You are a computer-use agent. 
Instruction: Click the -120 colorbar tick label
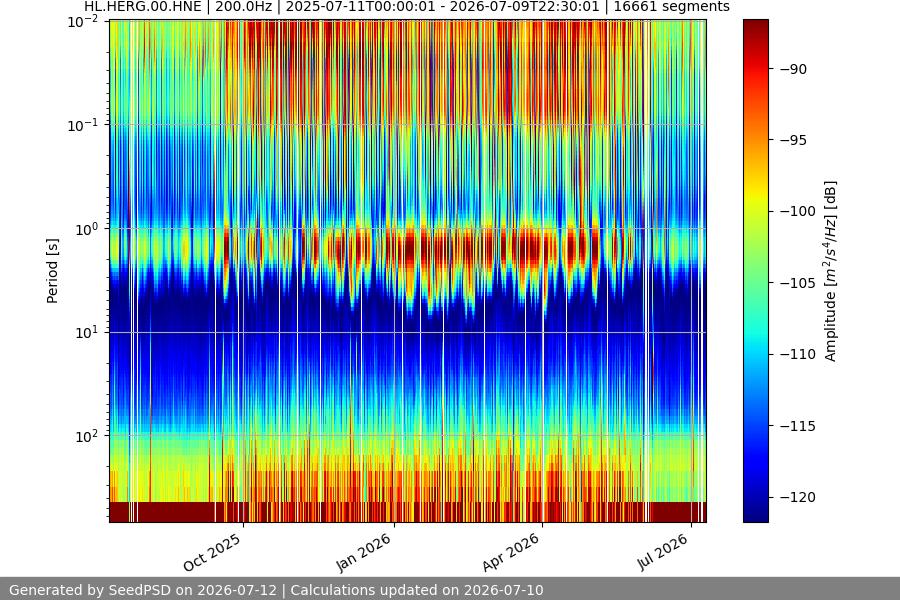coord(798,497)
